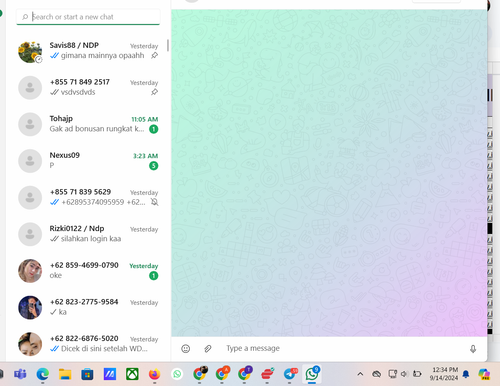The image size is (500, 386).
Task: Click the volume speaker tray icon
Action: (404, 374)
